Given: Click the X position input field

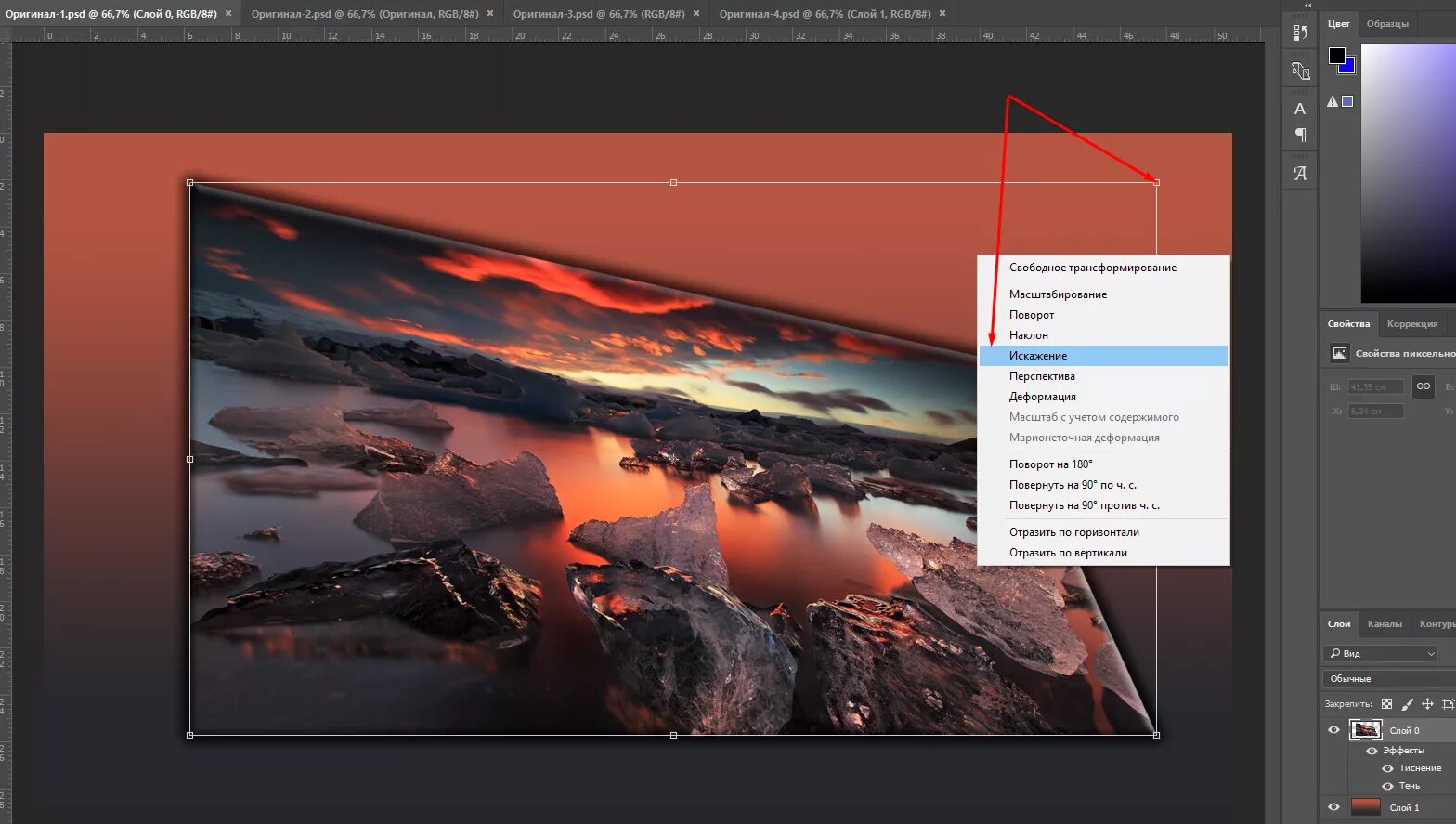Looking at the screenshot, I should tap(1376, 411).
